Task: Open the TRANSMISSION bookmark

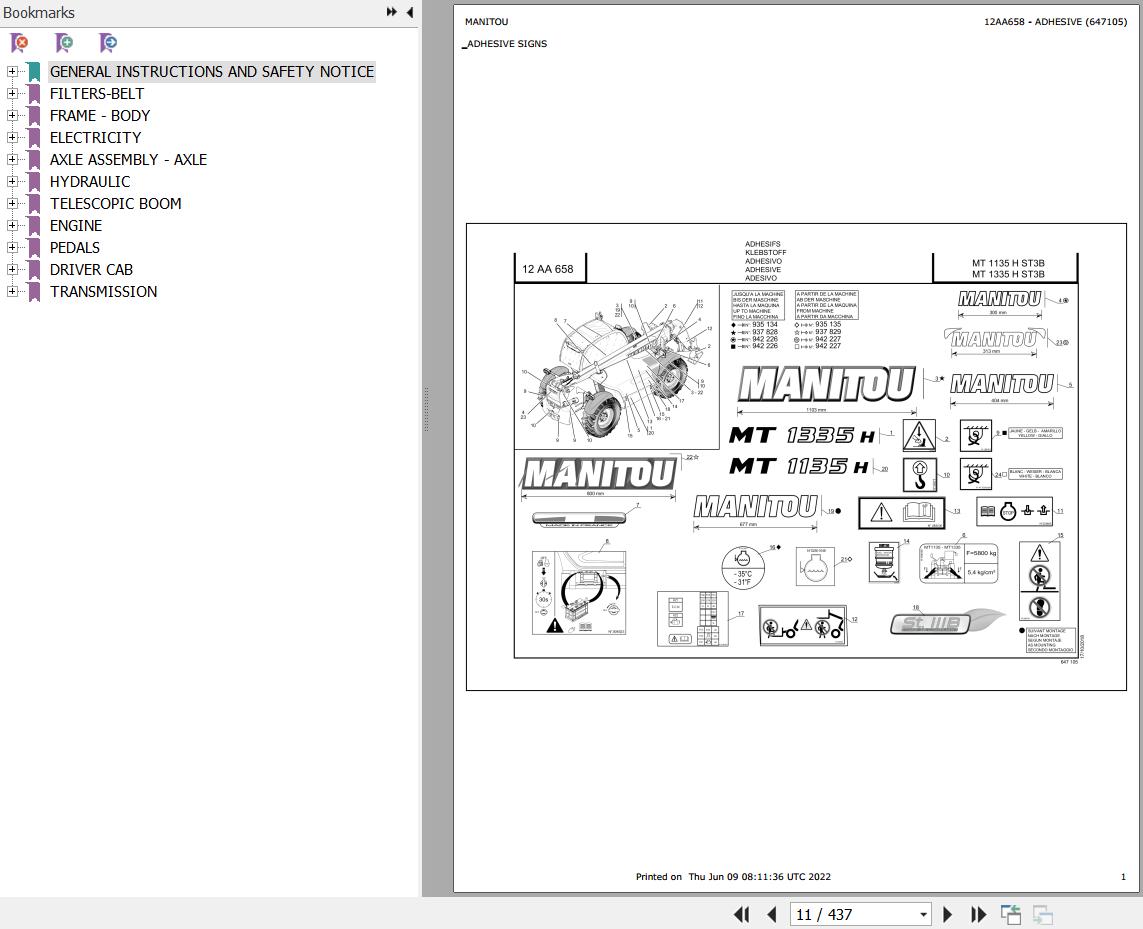Action: point(104,291)
